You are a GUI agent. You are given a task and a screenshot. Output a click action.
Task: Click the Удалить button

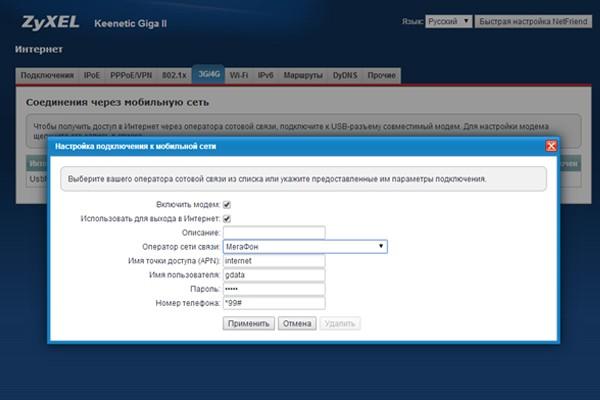(340, 323)
